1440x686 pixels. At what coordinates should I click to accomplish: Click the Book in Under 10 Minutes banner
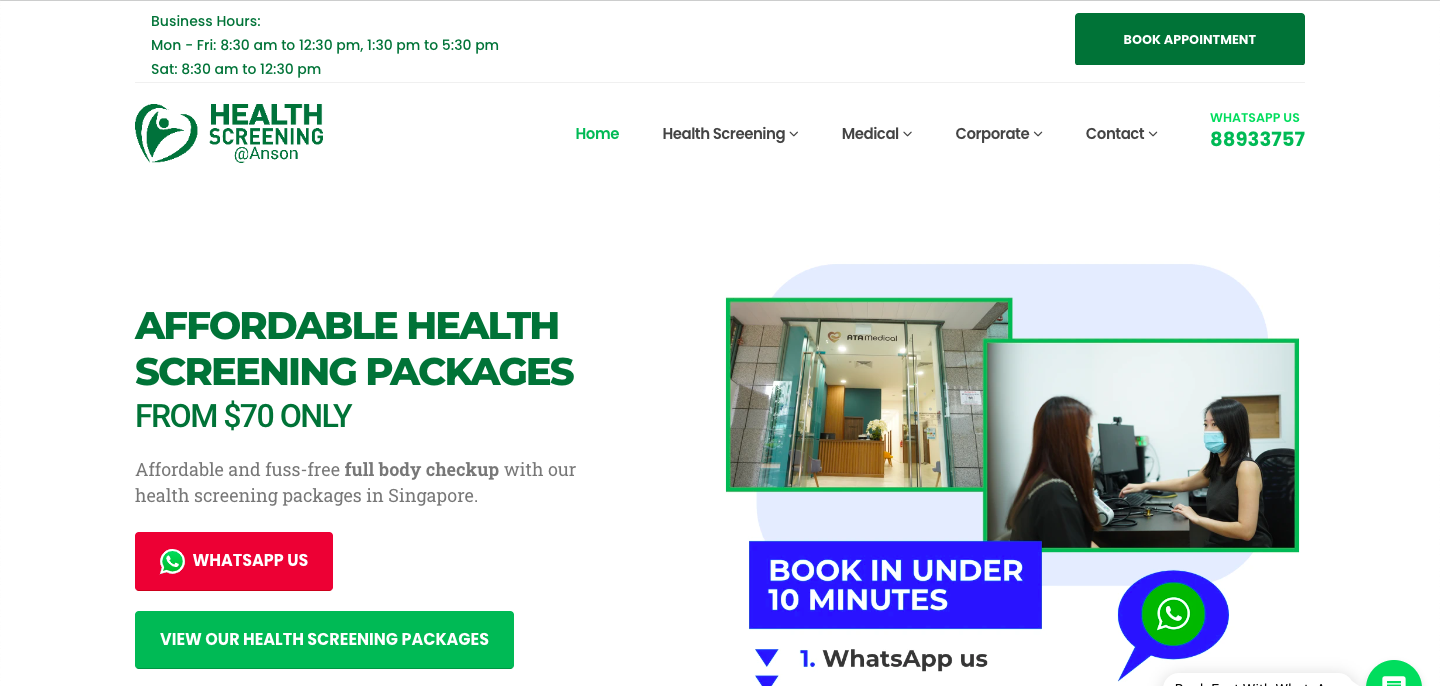click(x=895, y=585)
